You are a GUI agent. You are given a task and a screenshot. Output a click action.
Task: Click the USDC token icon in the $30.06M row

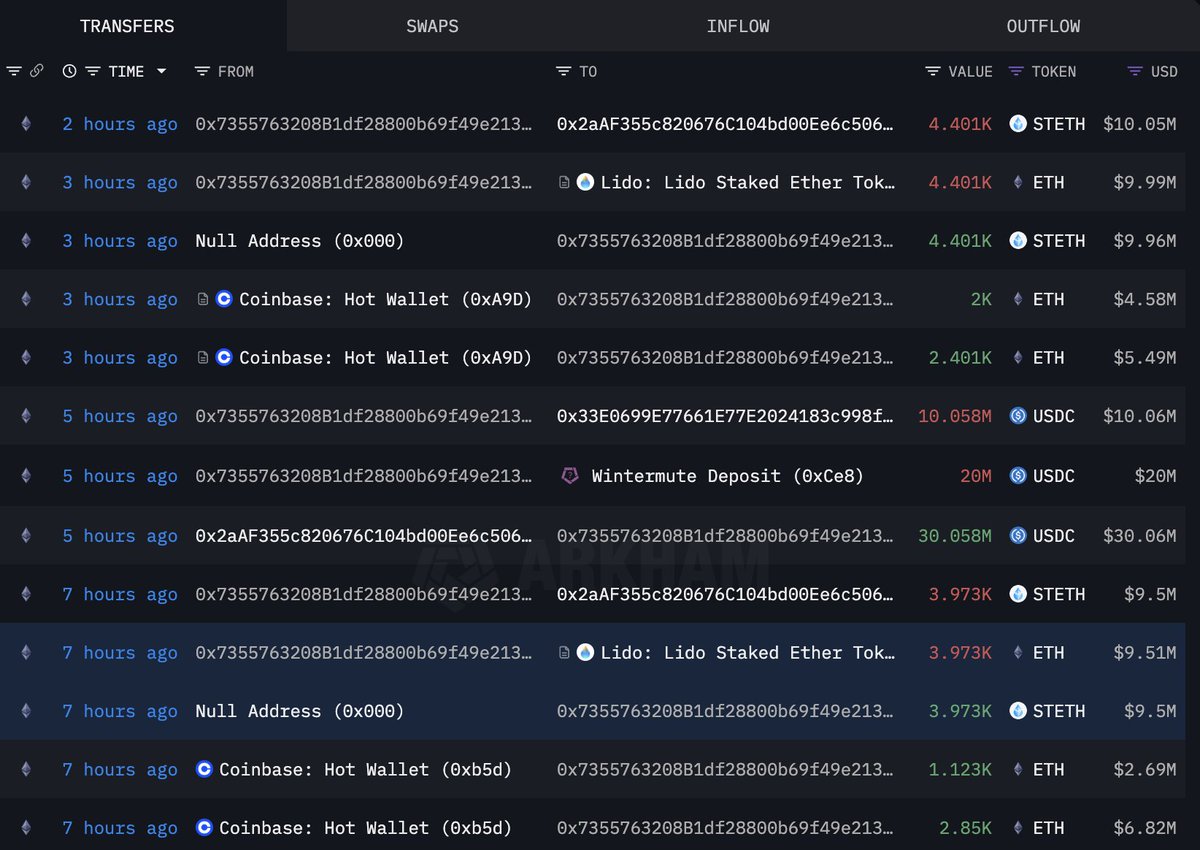[x=1018, y=536]
